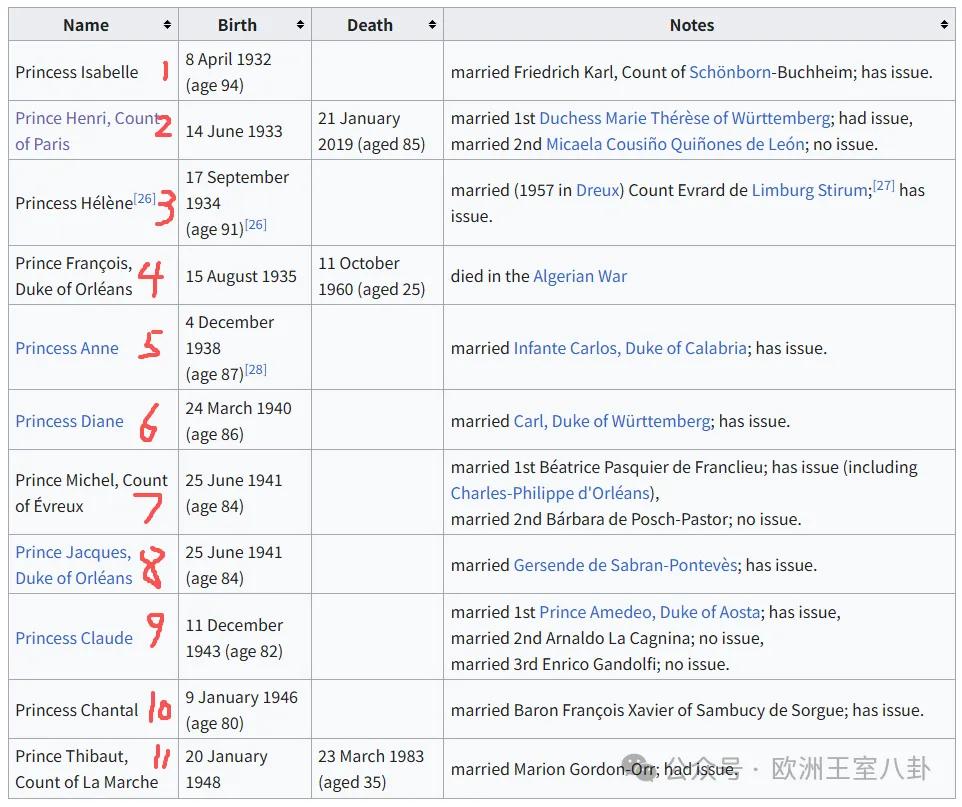Image resolution: width=962 pixels, height=807 pixels.
Task: Follow the Dreux link
Action: 598,190
